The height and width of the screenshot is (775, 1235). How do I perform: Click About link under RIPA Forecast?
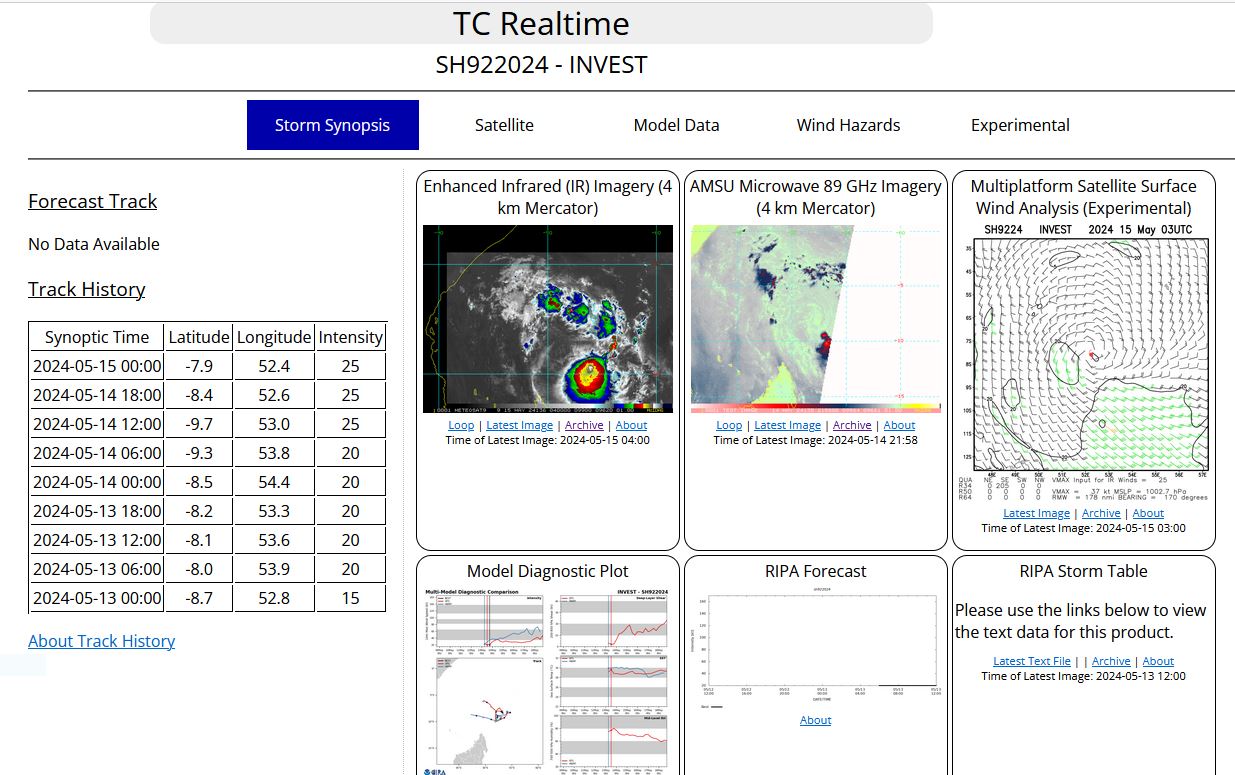pos(815,720)
